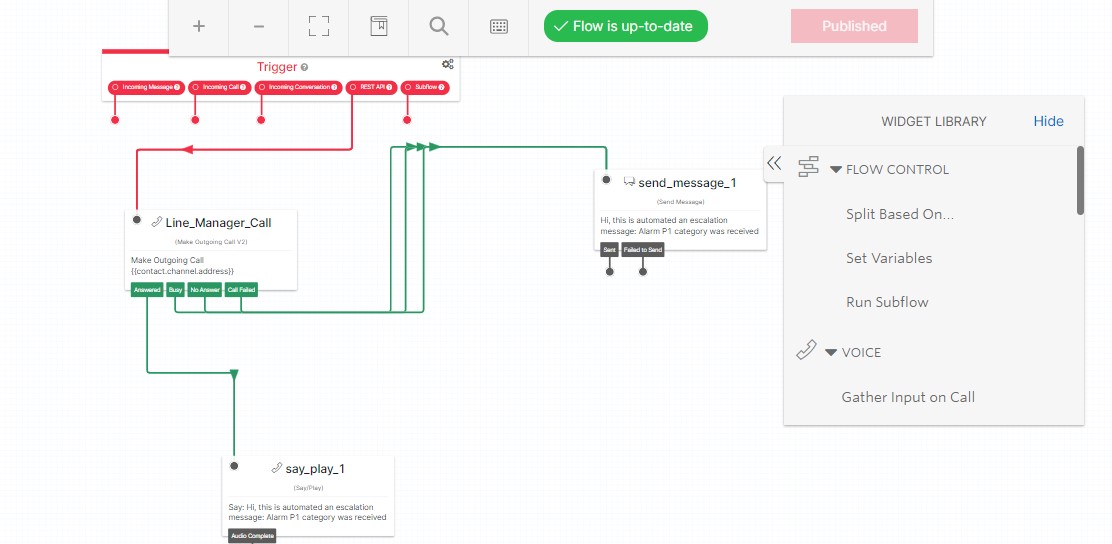Click the Hide link in Widget Library

click(1048, 121)
